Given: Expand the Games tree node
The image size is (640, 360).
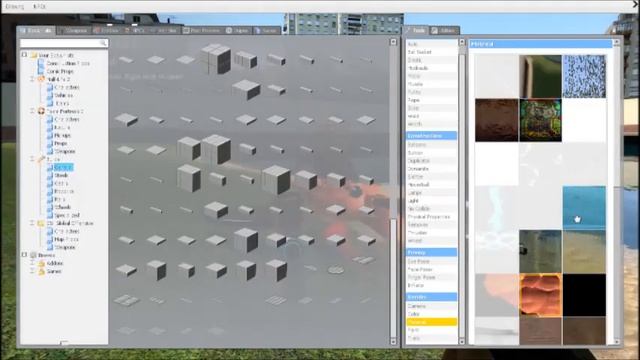Looking at the screenshot, I should 32,271.
